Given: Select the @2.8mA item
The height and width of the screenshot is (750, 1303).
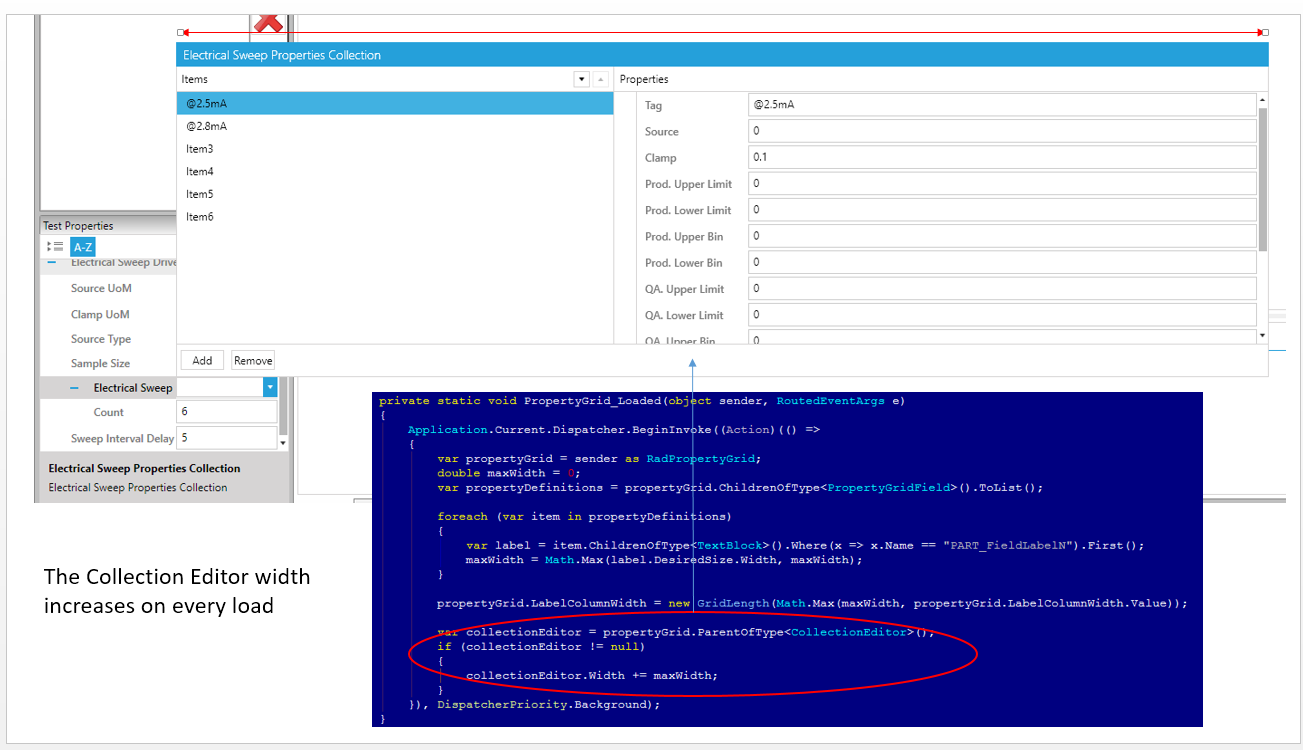Looking at the screenshot, I should point(395,126).
